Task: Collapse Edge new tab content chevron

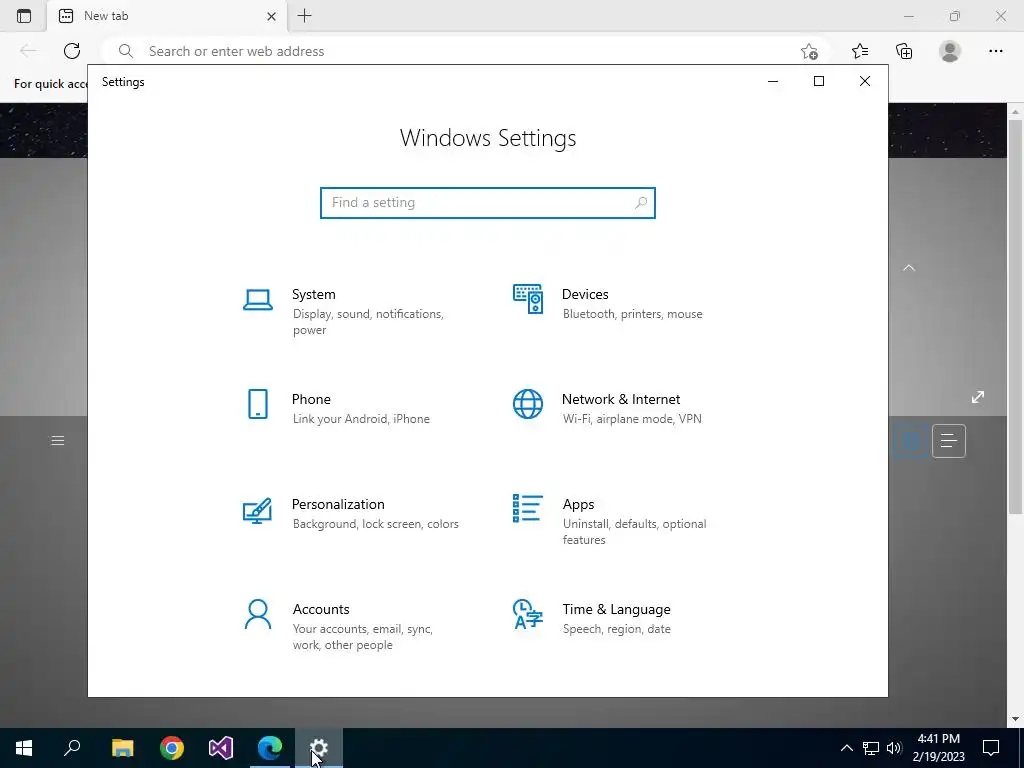Action: coord(908,268)
